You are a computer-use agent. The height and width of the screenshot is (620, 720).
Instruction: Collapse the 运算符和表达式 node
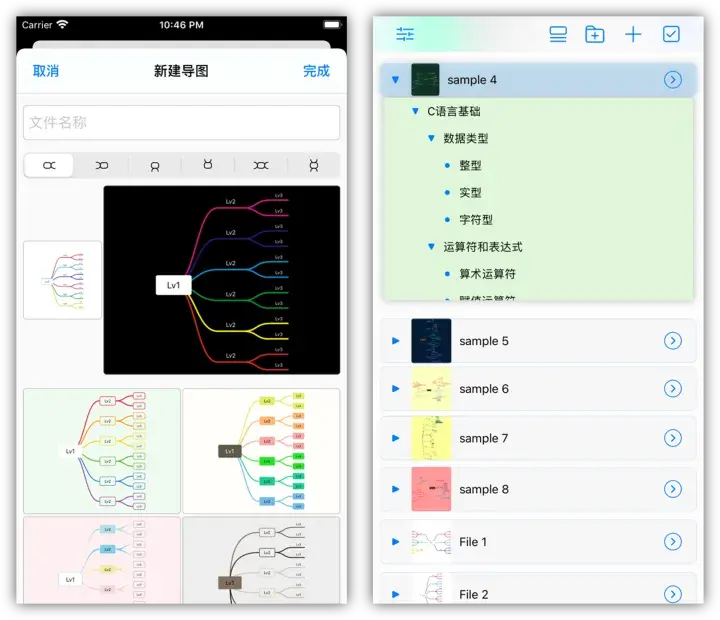point(431,247)
